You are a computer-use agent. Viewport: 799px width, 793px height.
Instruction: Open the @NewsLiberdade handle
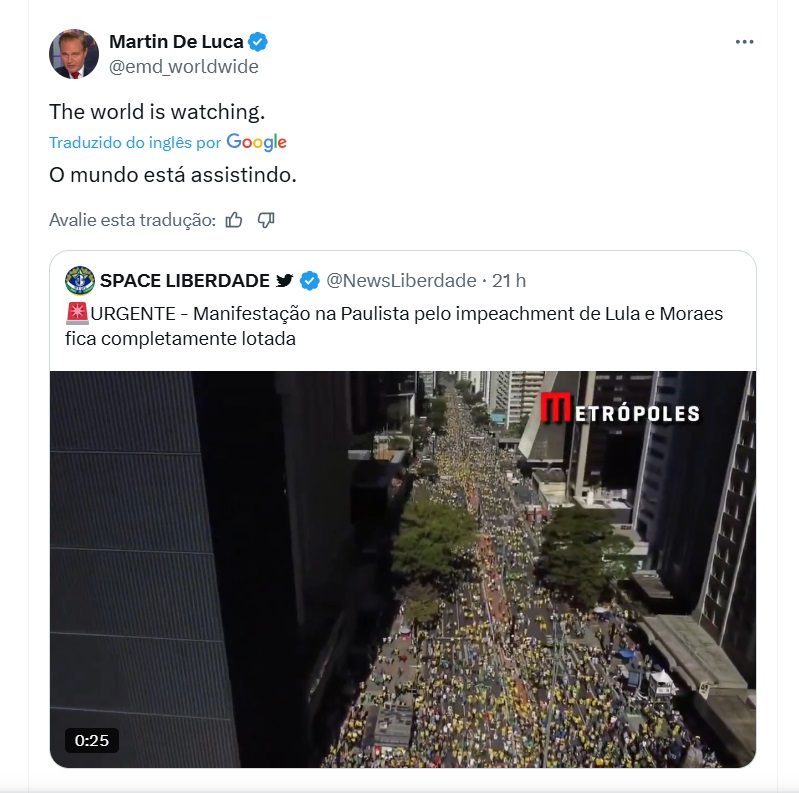[x=402, y=280]
